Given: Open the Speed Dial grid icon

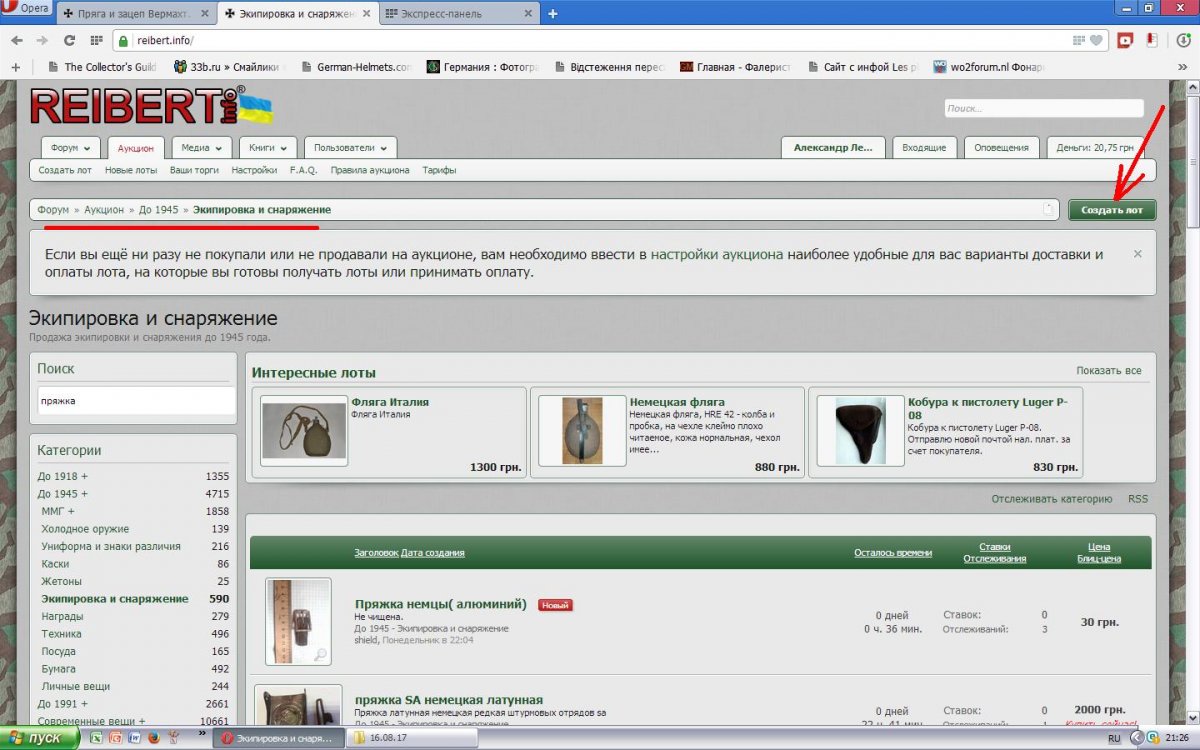Looking at the screenshot, I should (96, 41).
